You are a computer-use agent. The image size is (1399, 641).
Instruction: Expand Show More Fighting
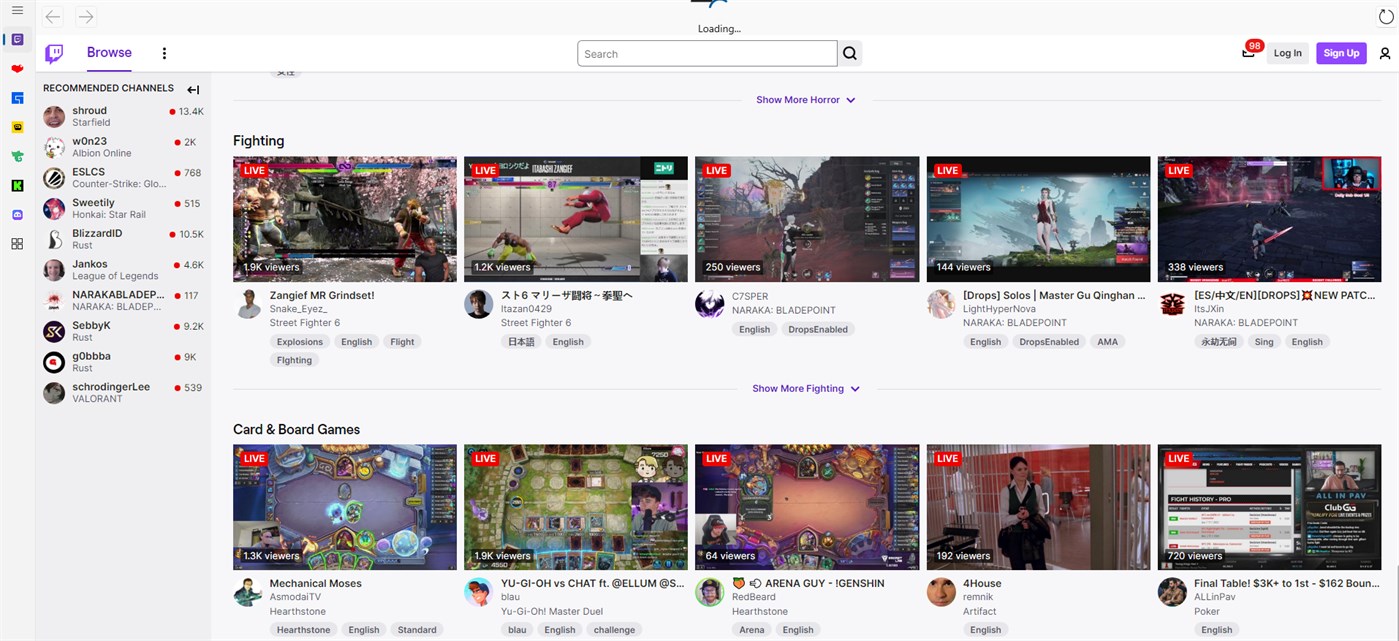click(806, 388)
